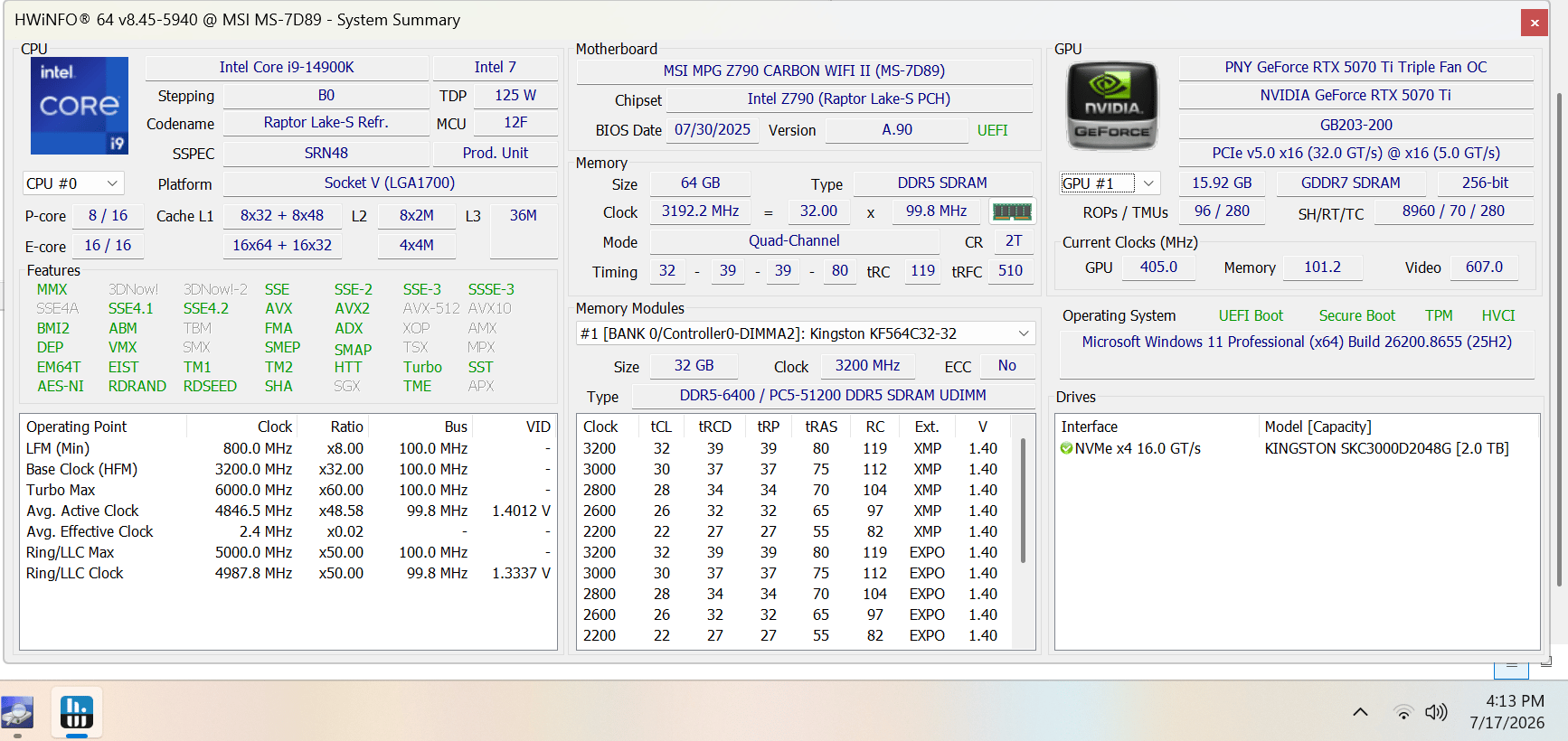Click the Video clock 607.0 value
The image size is (1568, 741).
(1484, 267)
